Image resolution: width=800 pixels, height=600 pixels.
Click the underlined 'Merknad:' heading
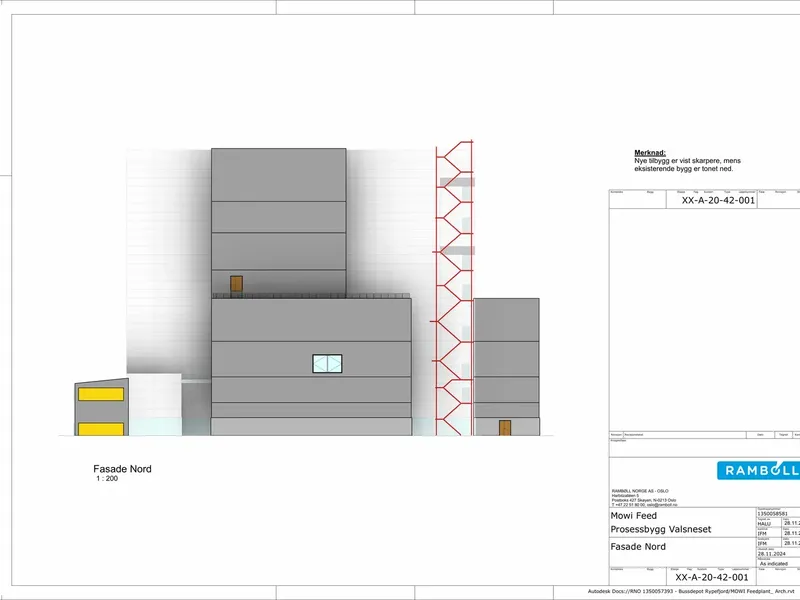click(650, 153)
